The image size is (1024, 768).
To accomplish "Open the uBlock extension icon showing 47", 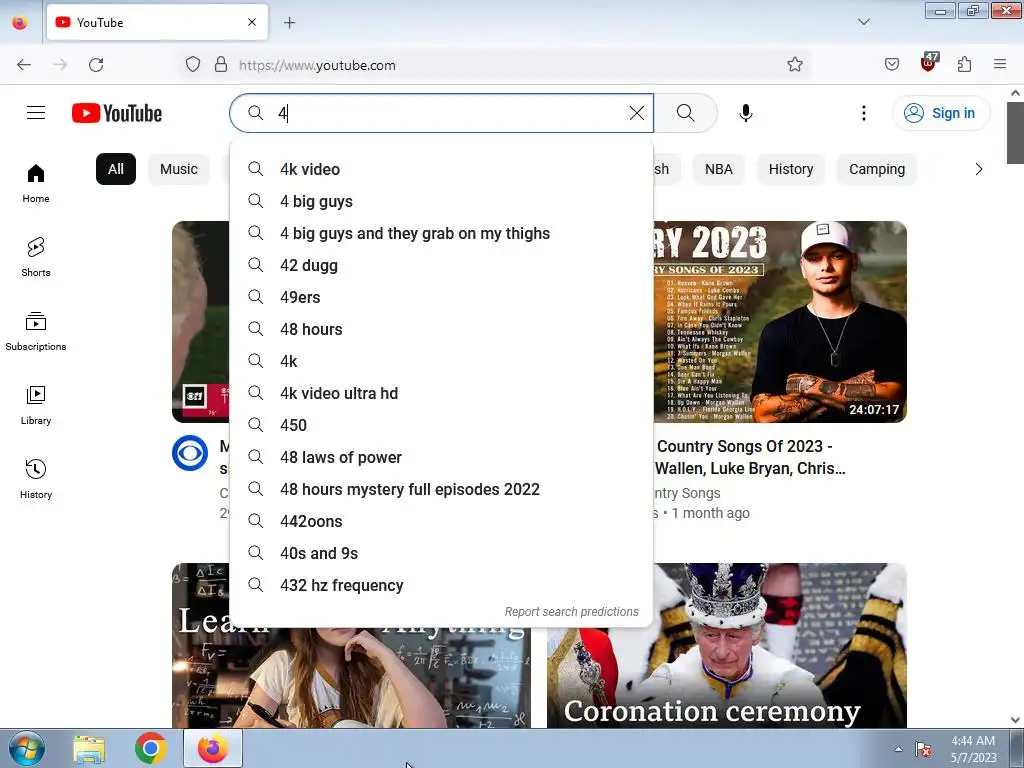I will point(929,63).
